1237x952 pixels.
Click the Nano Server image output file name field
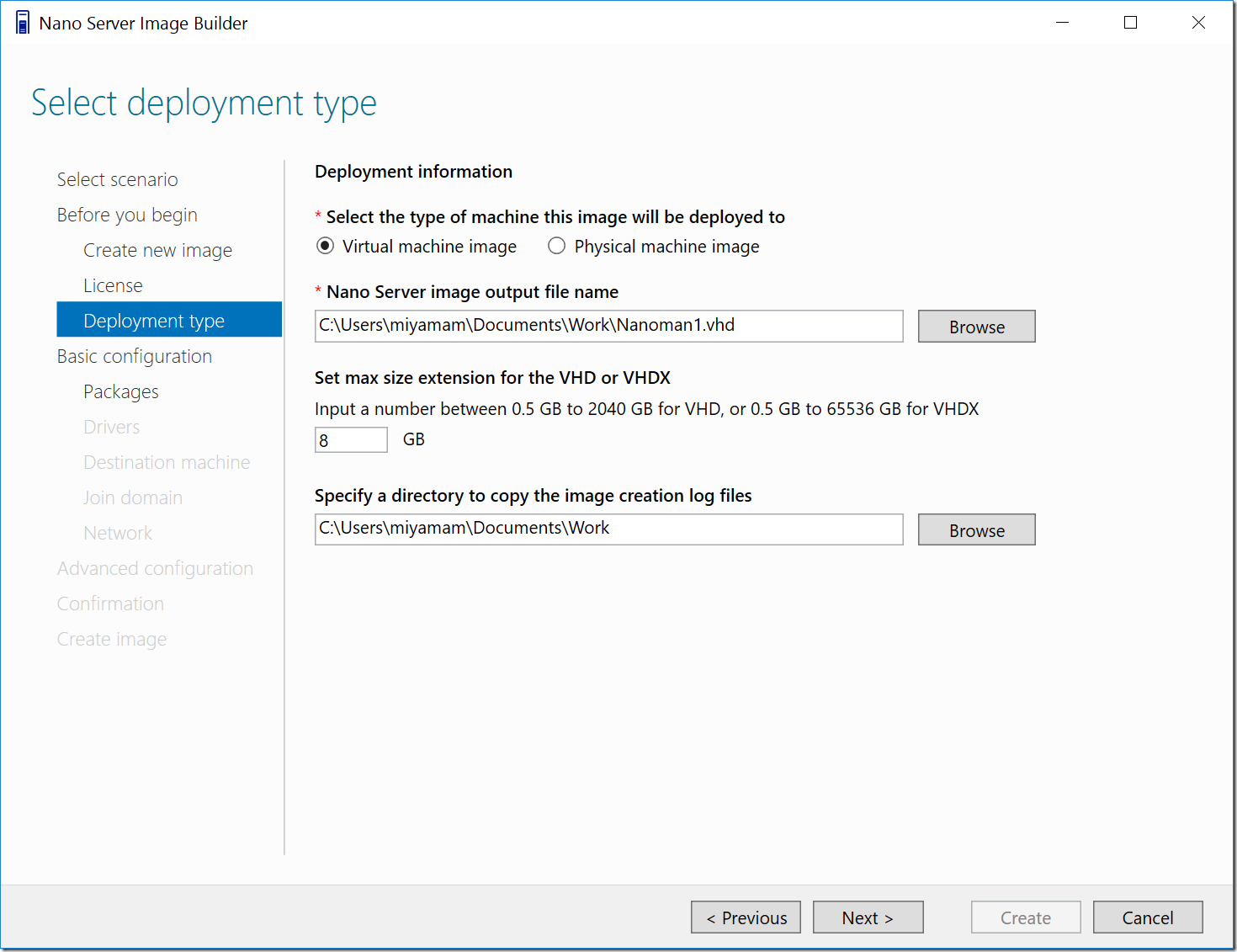click(608, 326)
